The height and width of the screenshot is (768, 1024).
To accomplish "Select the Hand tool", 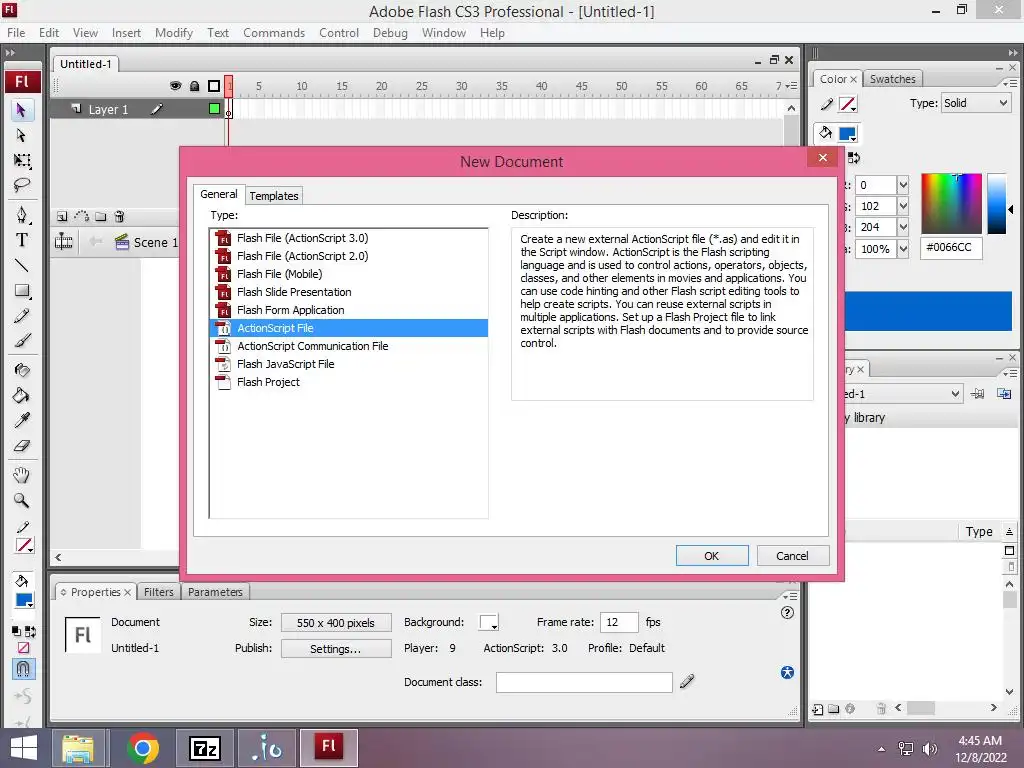I will coord(22,475).
